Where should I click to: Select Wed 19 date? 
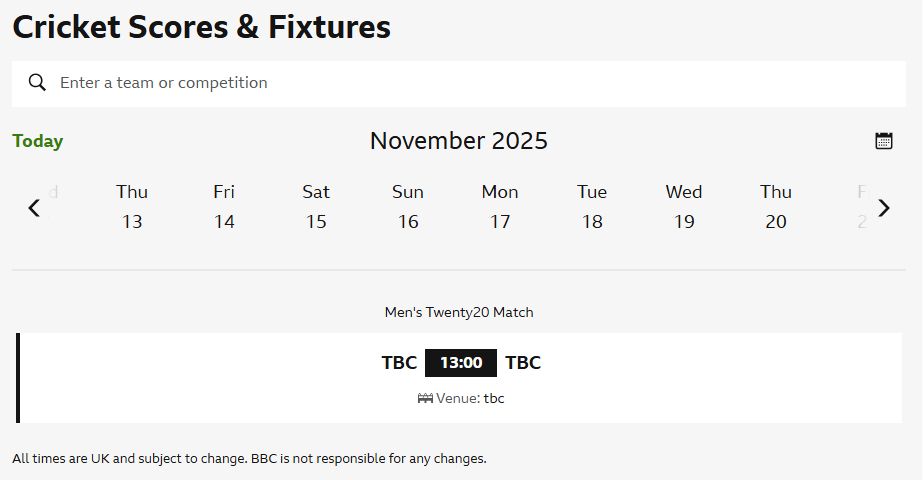tap(684, 207)
